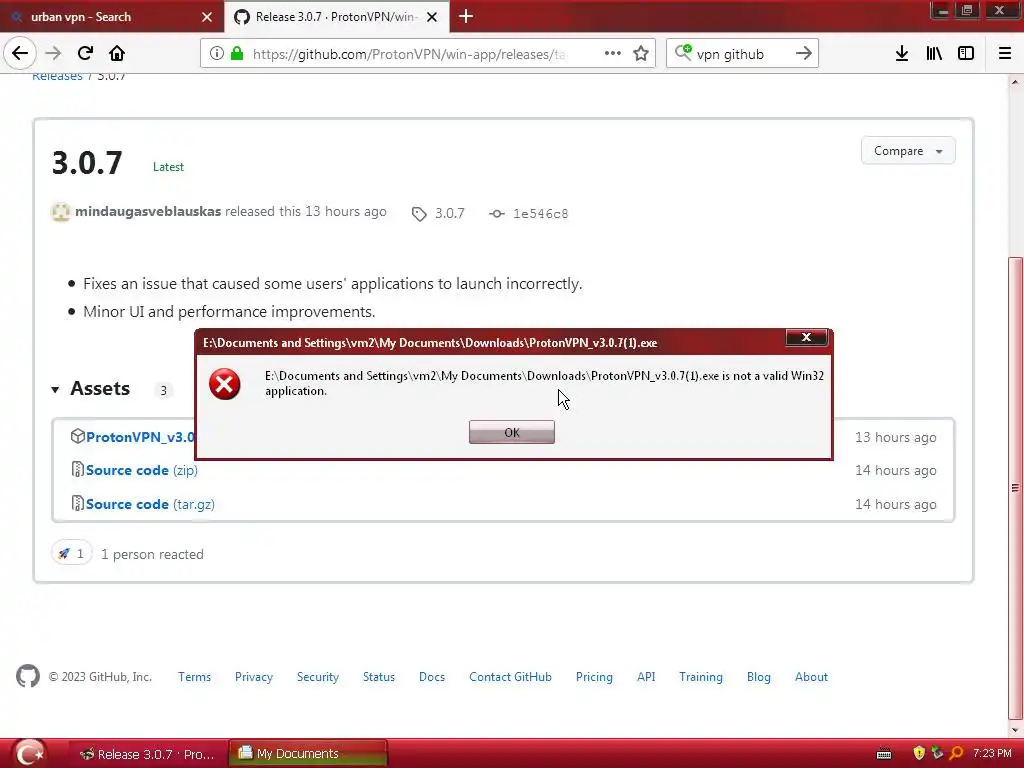1024x768 pixels.
Task: Click the GitHub logo in the footer
Action: click(28, 677)
